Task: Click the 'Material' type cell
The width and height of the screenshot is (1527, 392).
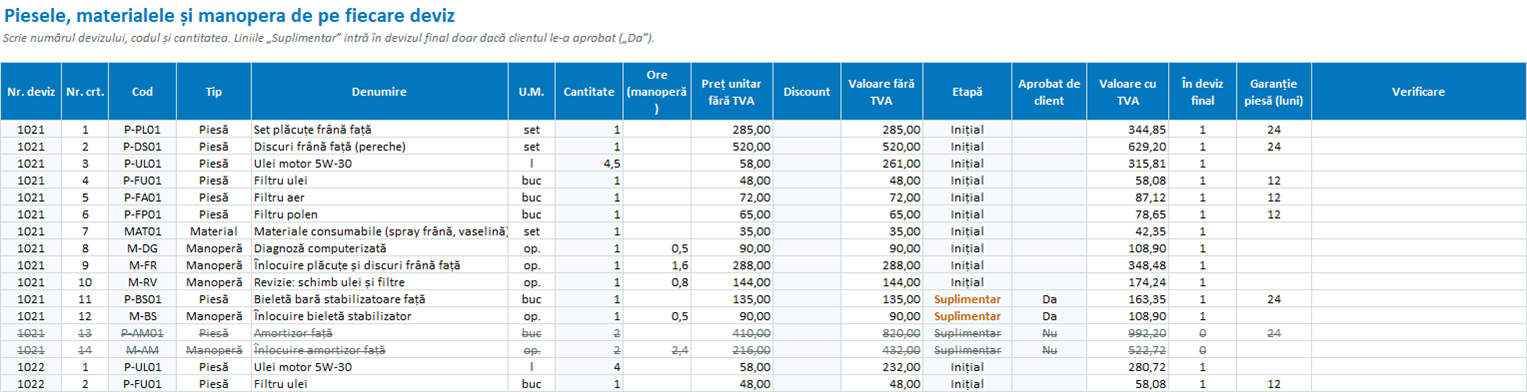Action: click(214, 231)
